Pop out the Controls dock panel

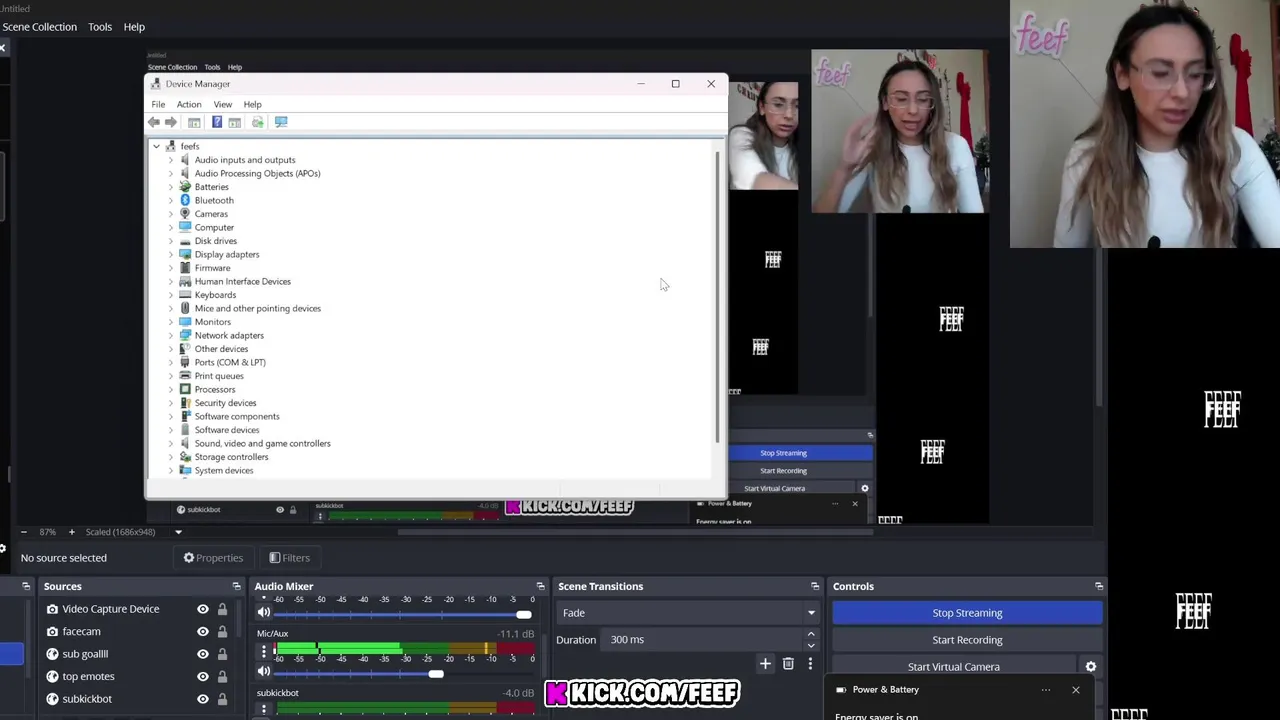pyautogui.click(x=1099, y=586)
